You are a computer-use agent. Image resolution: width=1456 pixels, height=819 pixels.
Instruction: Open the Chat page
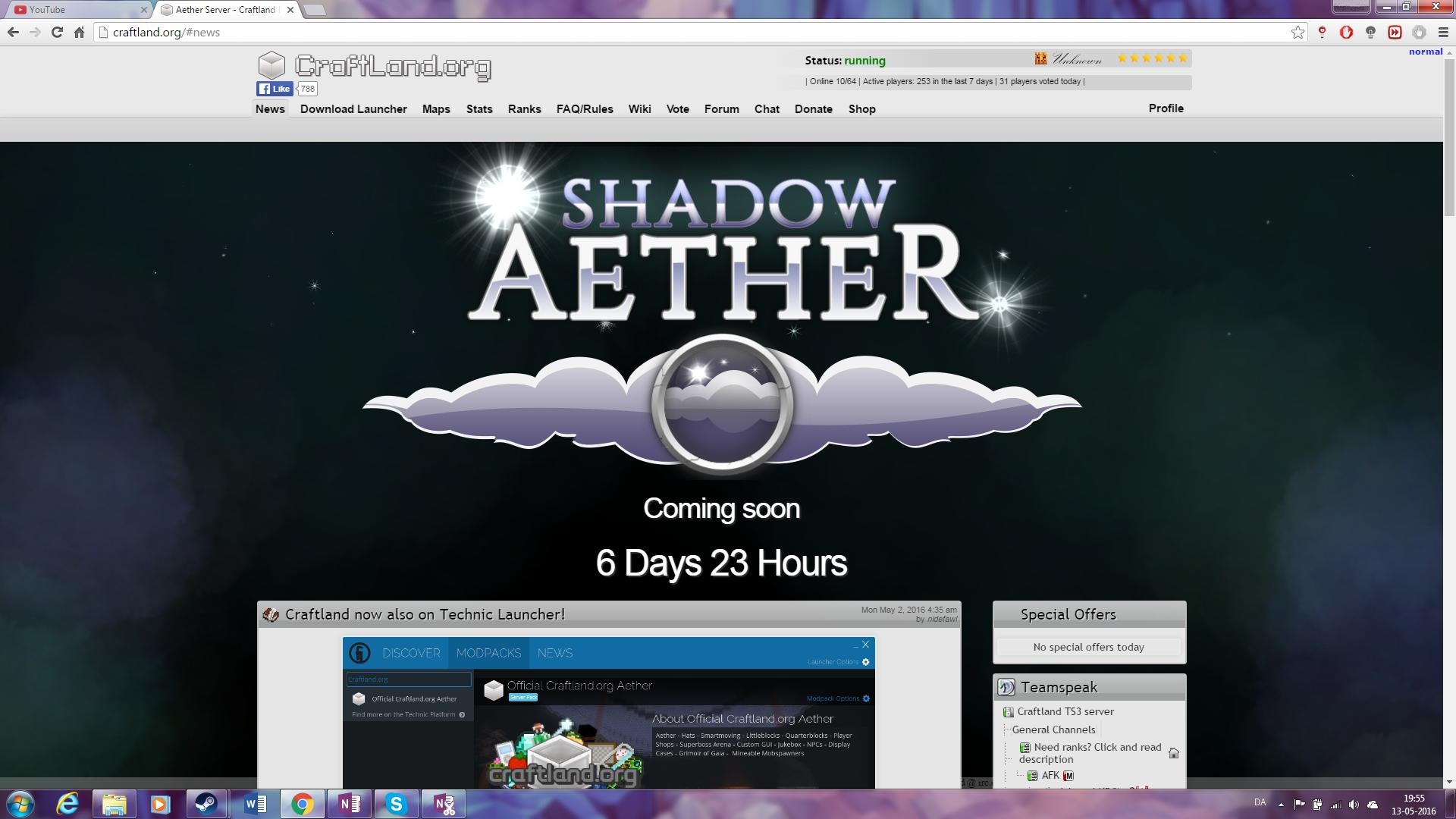click(767, 108)
